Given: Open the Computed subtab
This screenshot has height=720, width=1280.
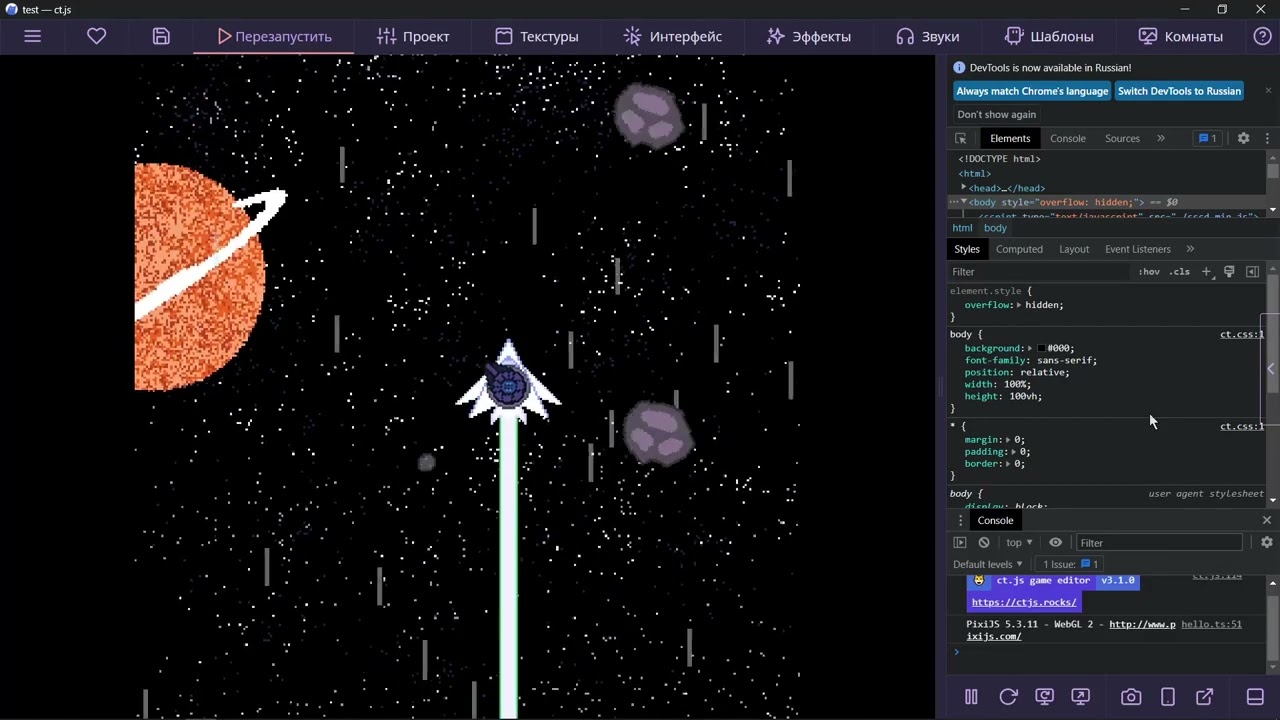Looking at the screenshot, I should coord(1019,249).
